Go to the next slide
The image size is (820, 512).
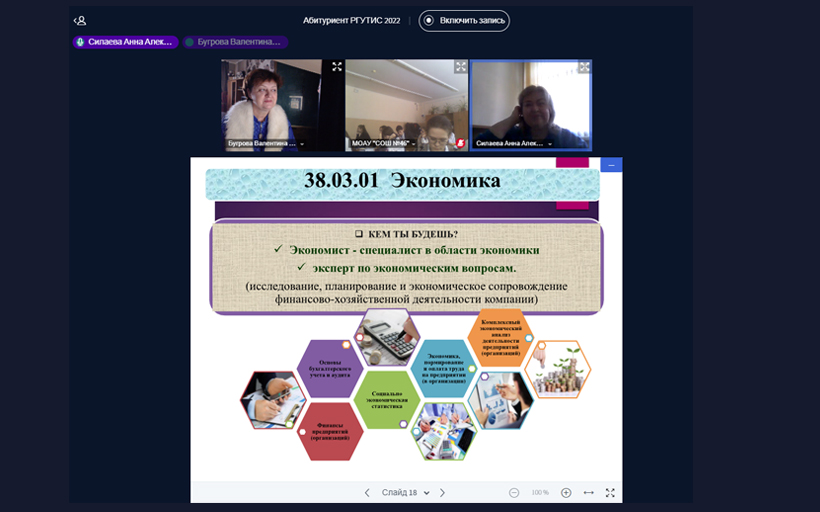[442, 493]
